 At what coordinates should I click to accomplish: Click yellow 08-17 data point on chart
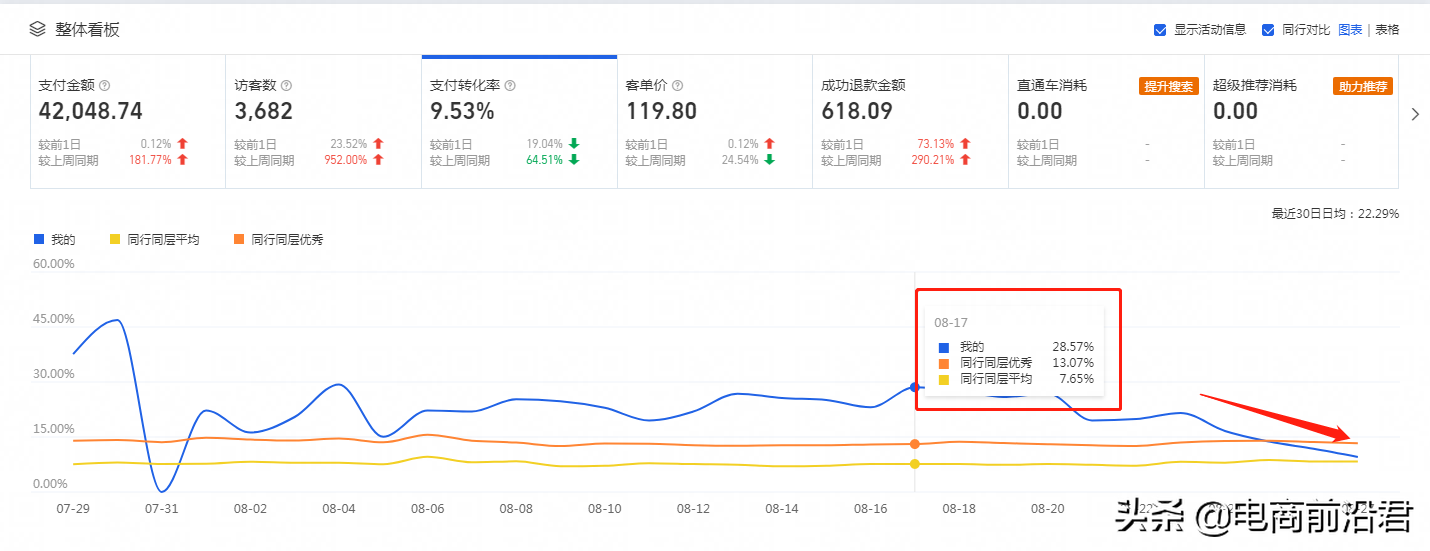pyautogui.click(x=914, y=464)
